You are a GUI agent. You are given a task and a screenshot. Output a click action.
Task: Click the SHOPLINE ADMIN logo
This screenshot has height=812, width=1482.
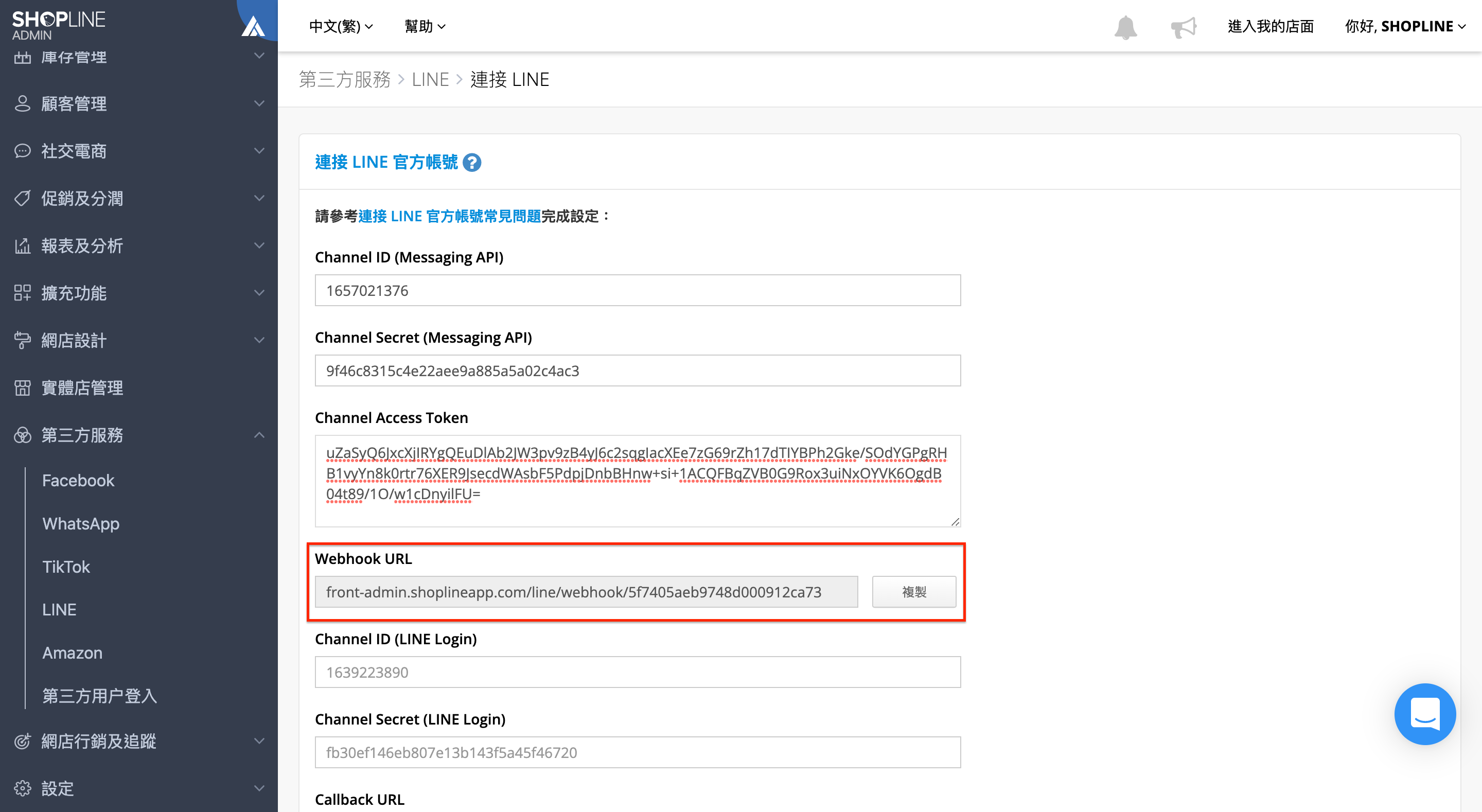[x=58, y=25]
